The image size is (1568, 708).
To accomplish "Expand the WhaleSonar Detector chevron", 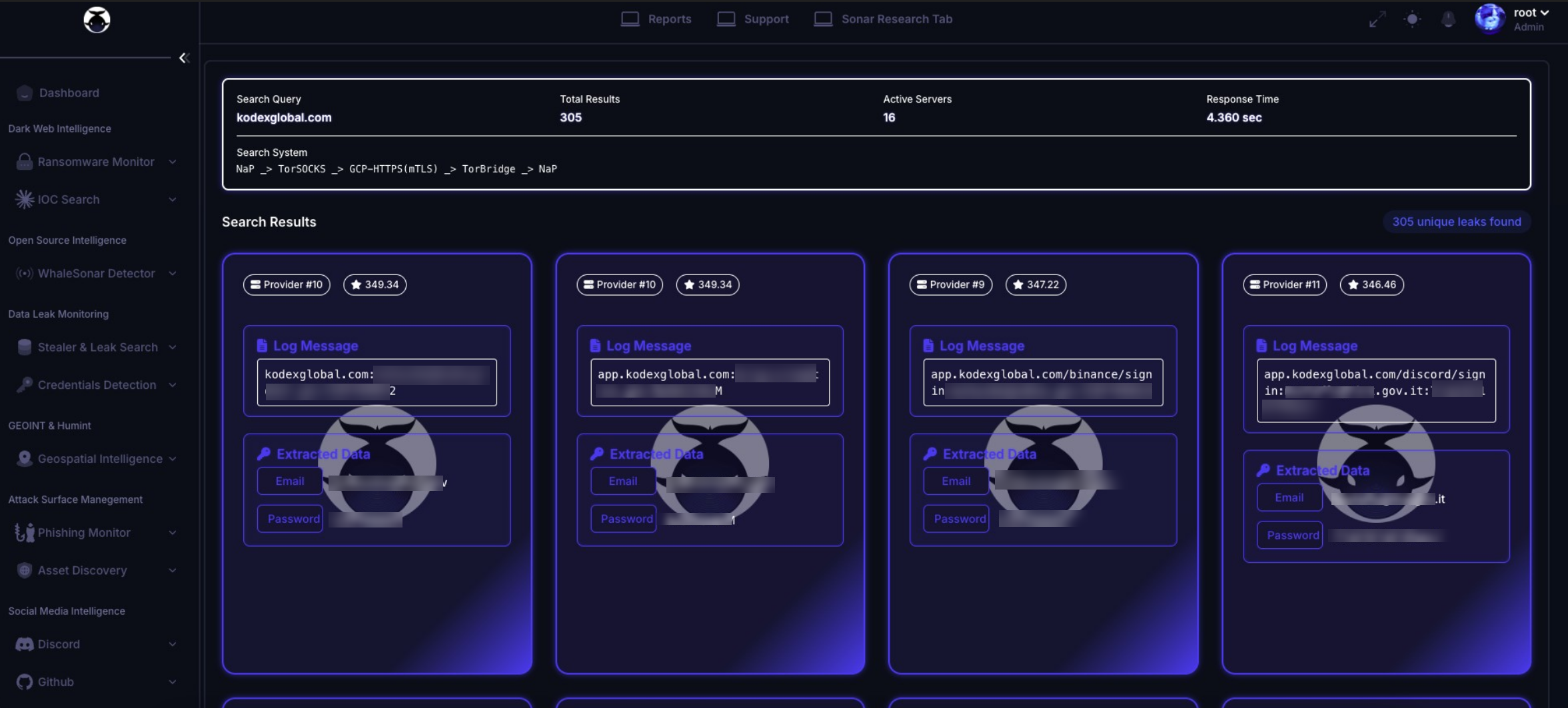I will click(x=173, y=273).
